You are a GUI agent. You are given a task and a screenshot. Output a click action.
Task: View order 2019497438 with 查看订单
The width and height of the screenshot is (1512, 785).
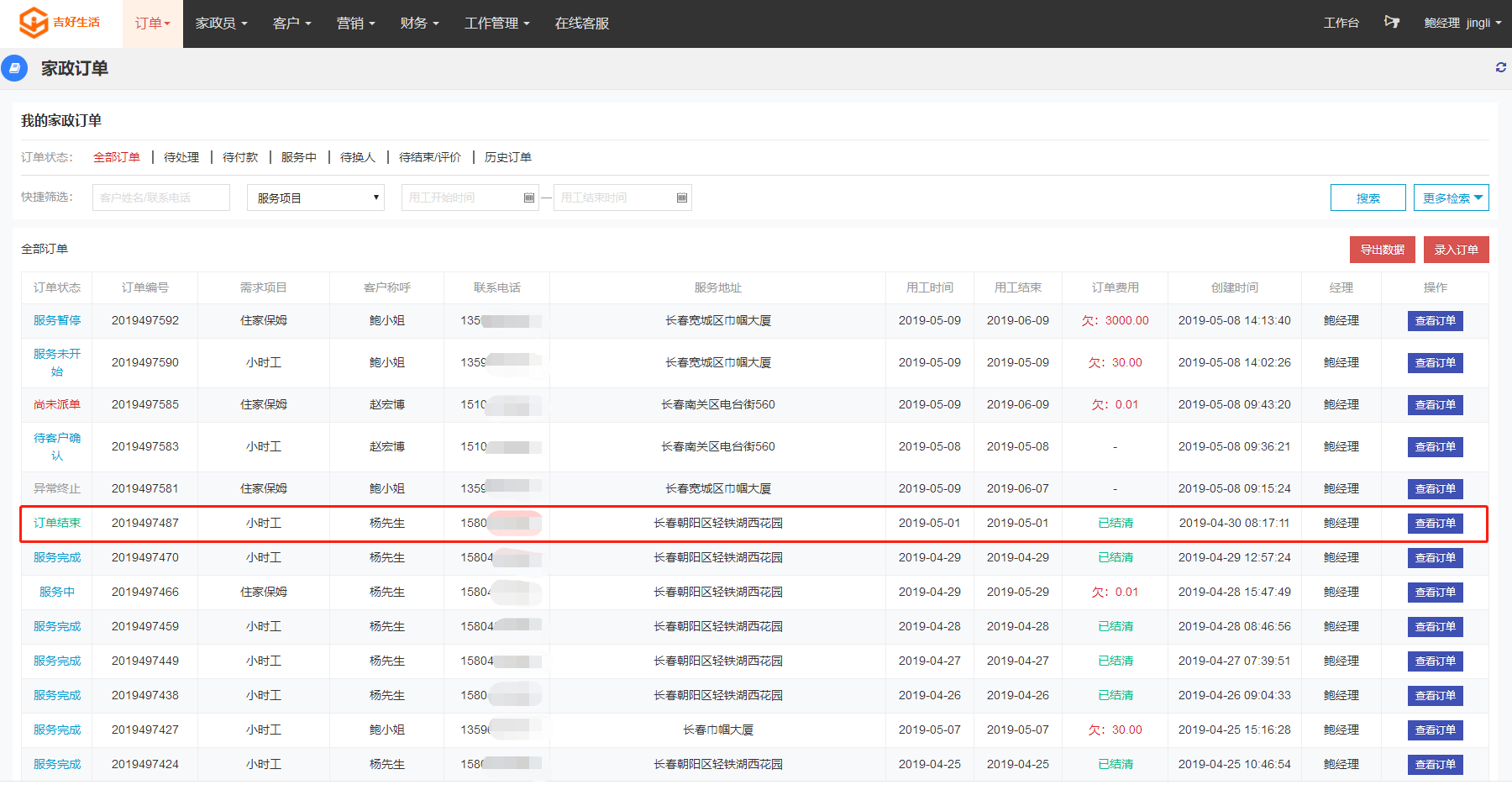1436,696
